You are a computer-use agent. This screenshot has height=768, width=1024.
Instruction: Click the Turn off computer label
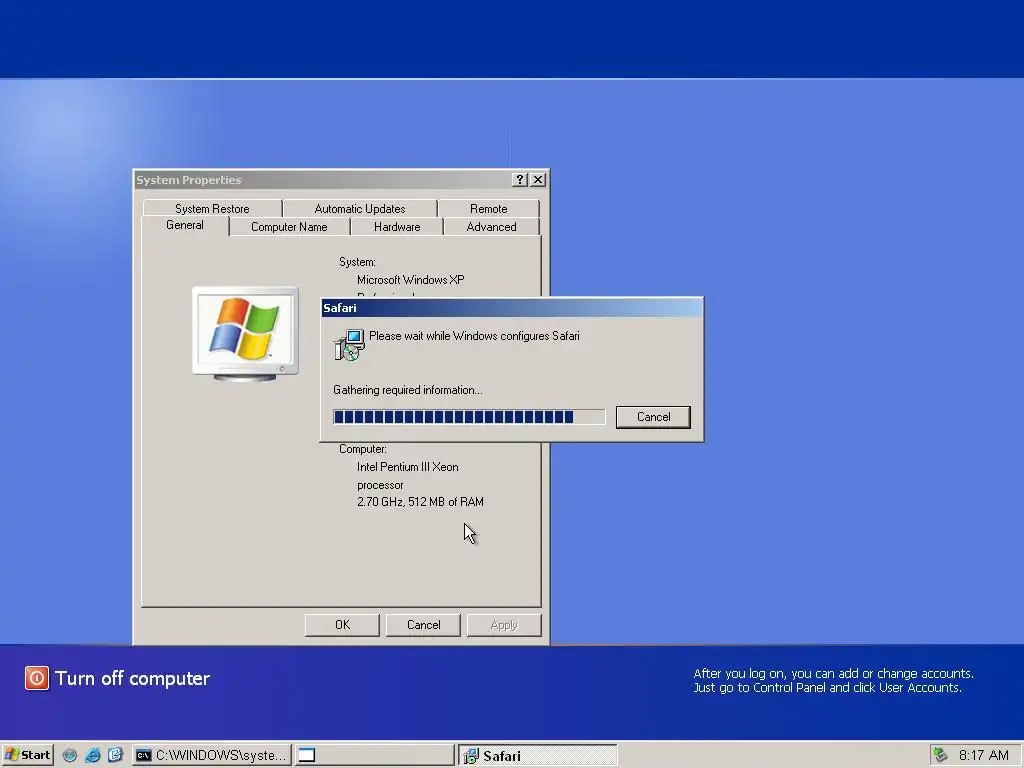pyautogui.click(x=133, y=679)
